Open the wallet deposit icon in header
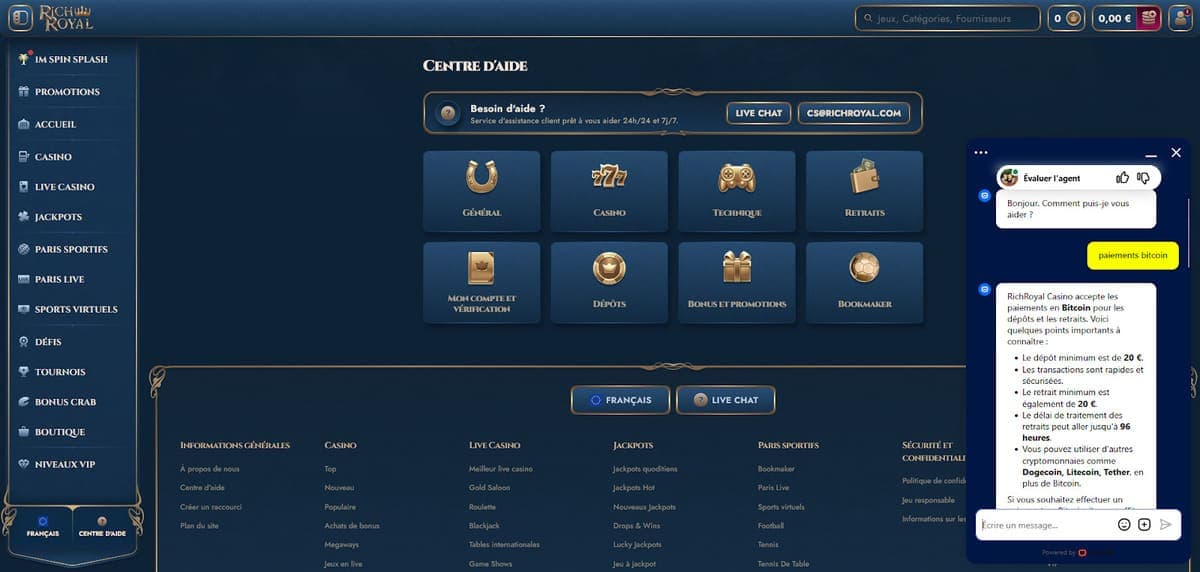The image size is (1200, 572). (x=1149, y=18)
